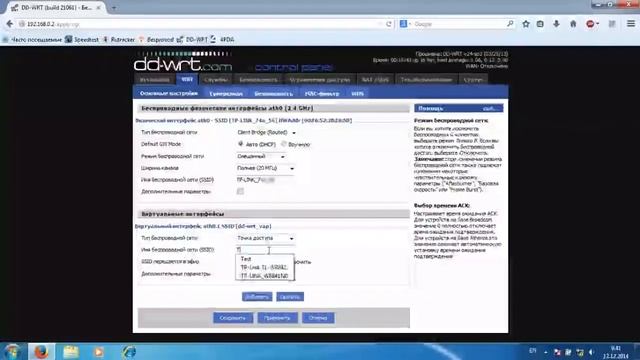This screenshot has width=640, height=360.
Task: Open the Security main tab
Action: coord(258,80)
